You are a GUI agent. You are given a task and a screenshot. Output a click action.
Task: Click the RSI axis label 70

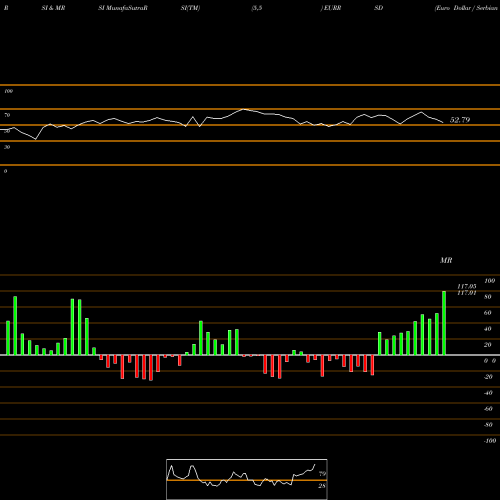tap(7, 115)
